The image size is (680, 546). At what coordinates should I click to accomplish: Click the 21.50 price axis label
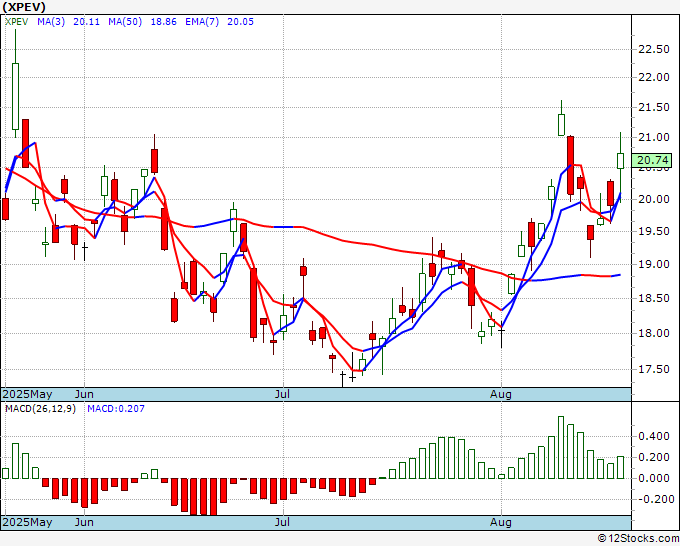tap(654, 108)
